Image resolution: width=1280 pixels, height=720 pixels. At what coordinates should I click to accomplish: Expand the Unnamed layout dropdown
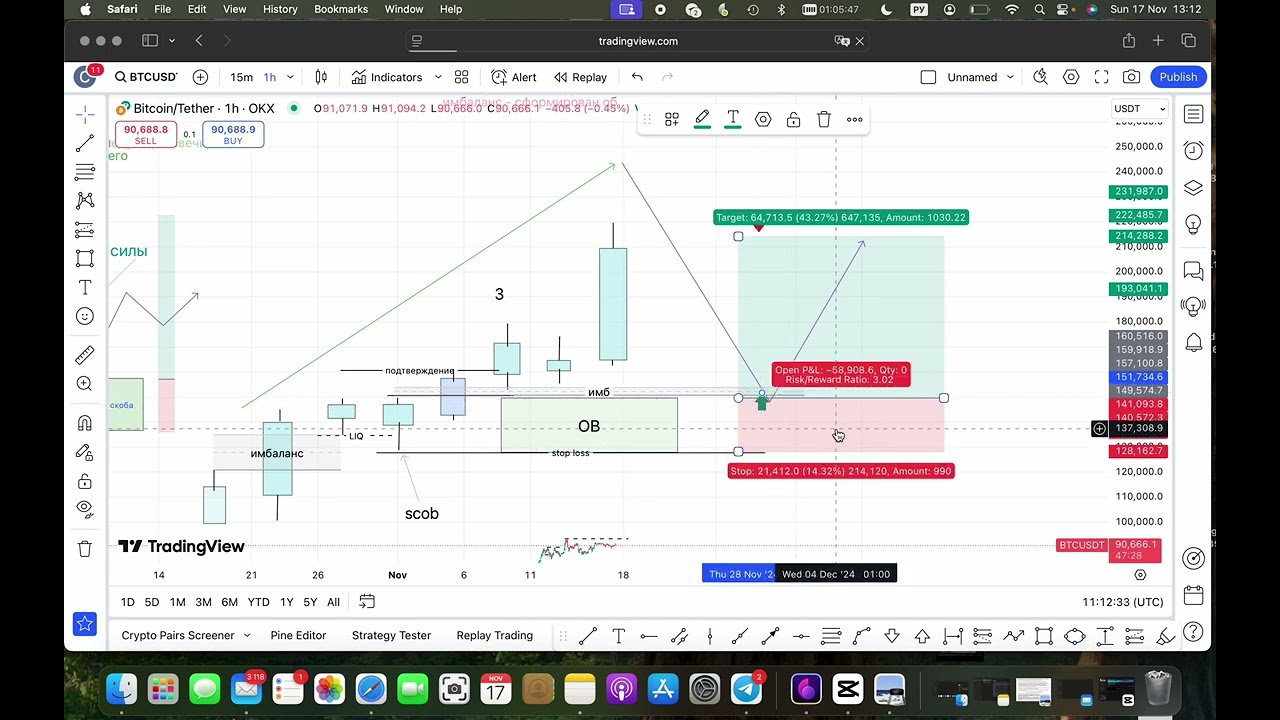(x=1010, y=77)
